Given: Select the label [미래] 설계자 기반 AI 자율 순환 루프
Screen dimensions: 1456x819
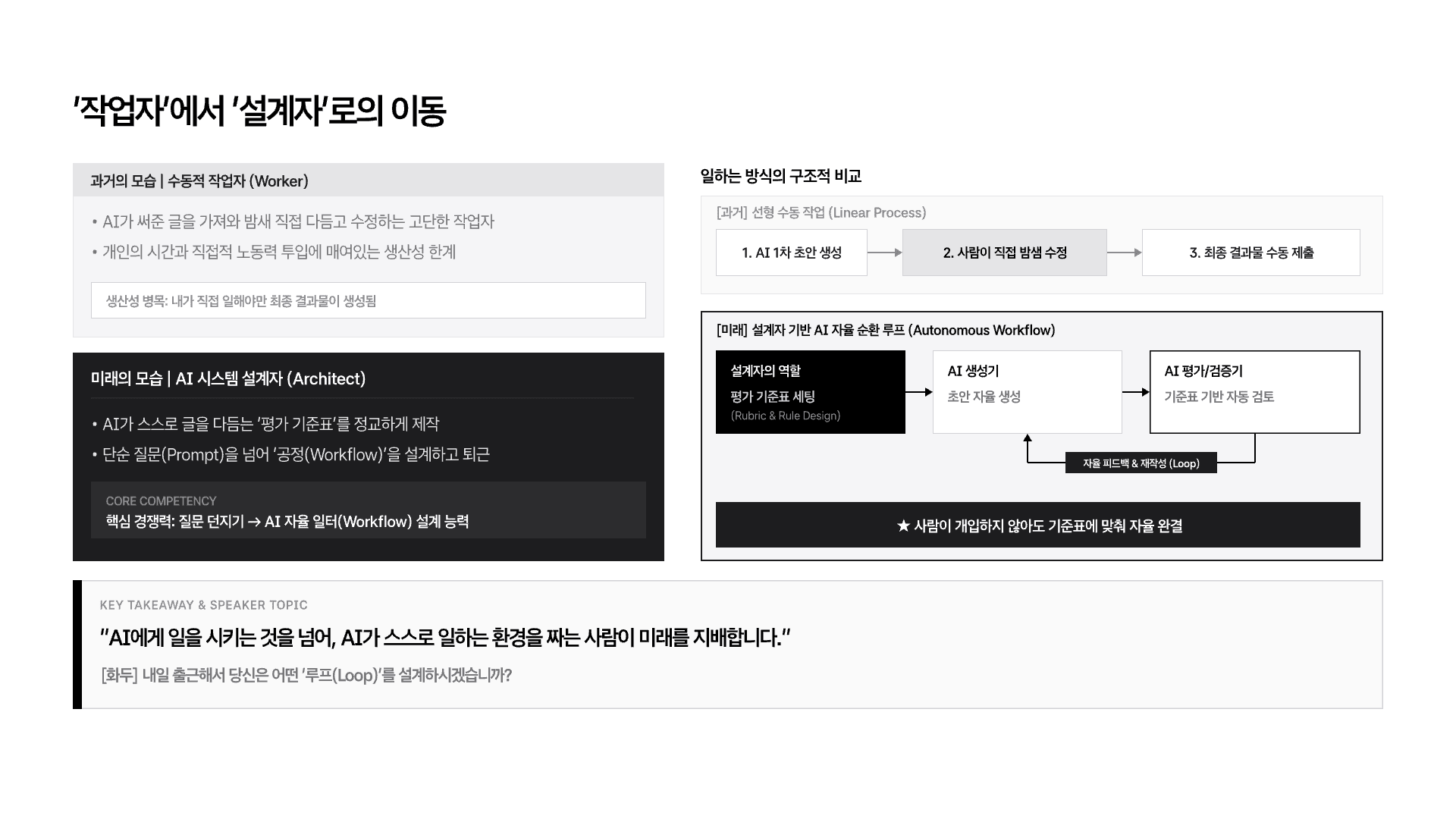Looking at the screenshot, I should (886, 330).
